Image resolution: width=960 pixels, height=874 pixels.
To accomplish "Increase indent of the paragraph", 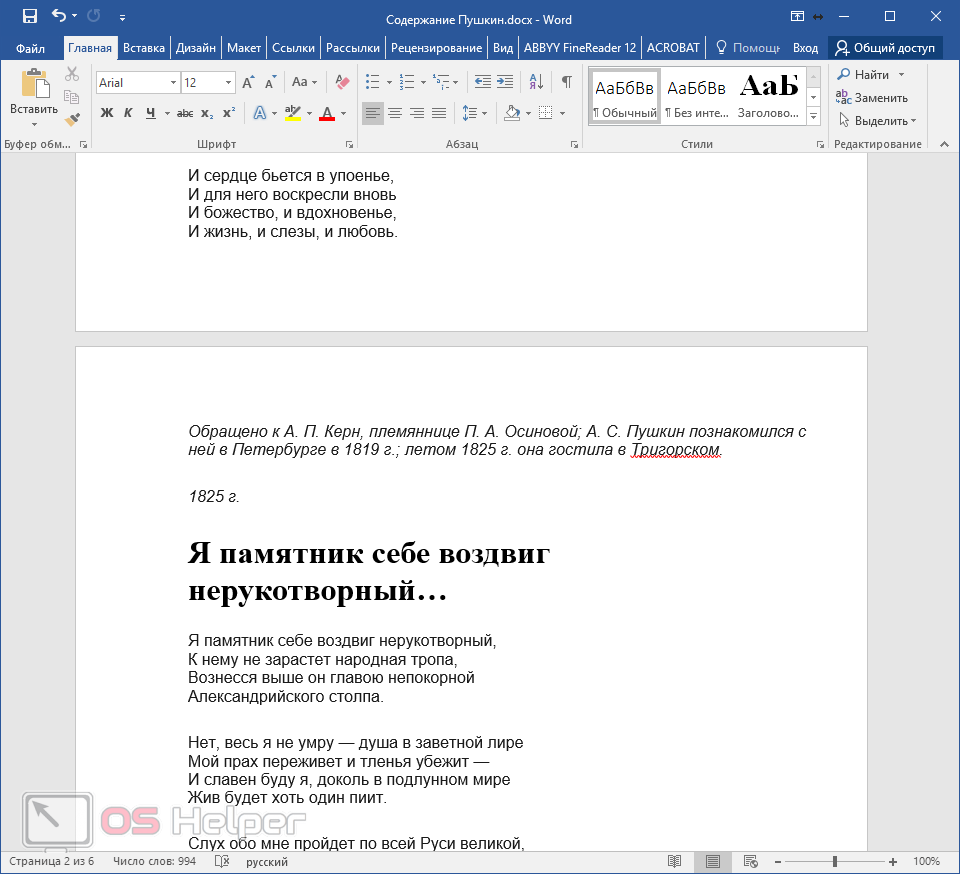I will pyautogui.click(x=505, y=82).
